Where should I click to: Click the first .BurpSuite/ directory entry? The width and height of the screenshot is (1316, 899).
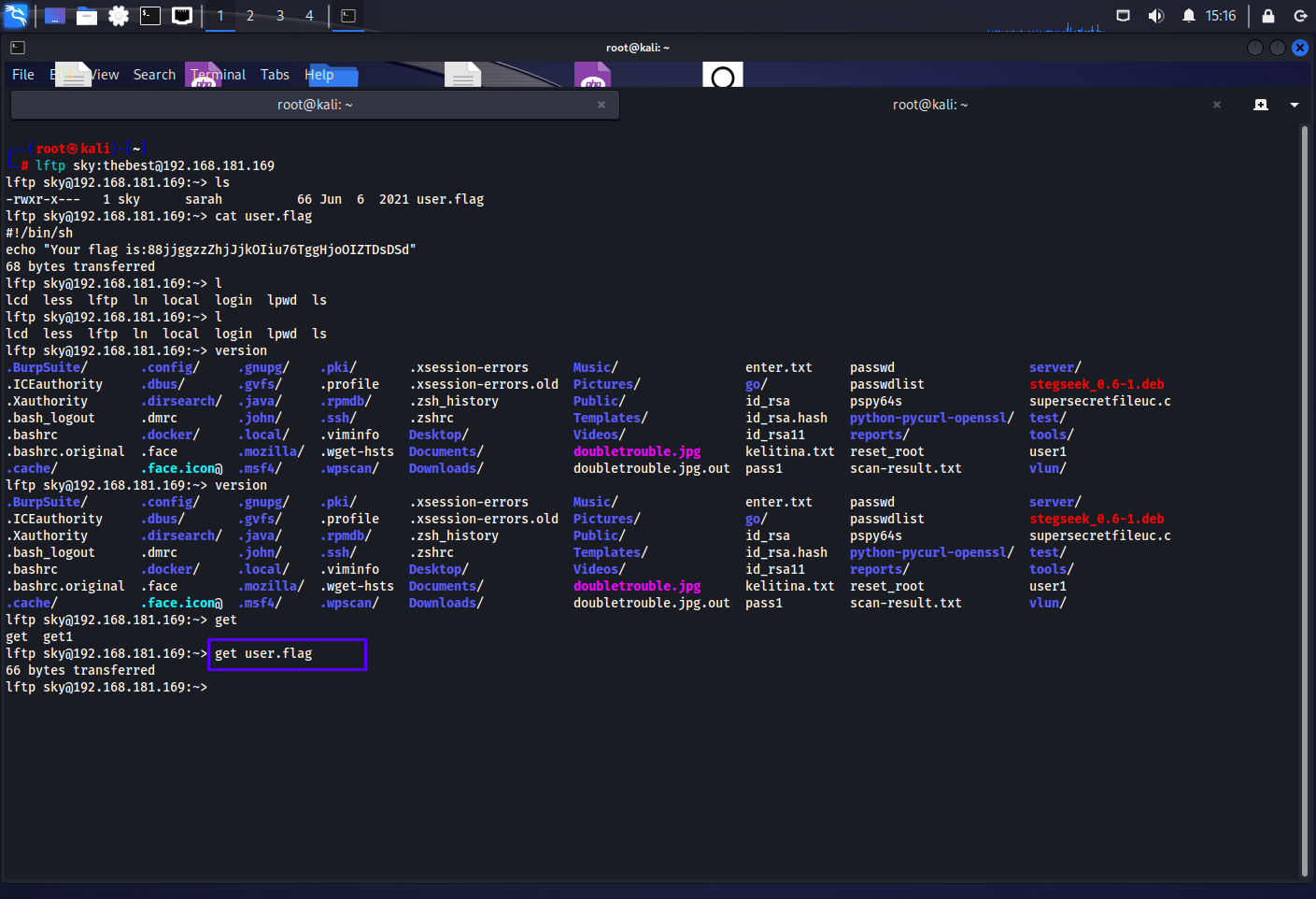click(47, 367)
